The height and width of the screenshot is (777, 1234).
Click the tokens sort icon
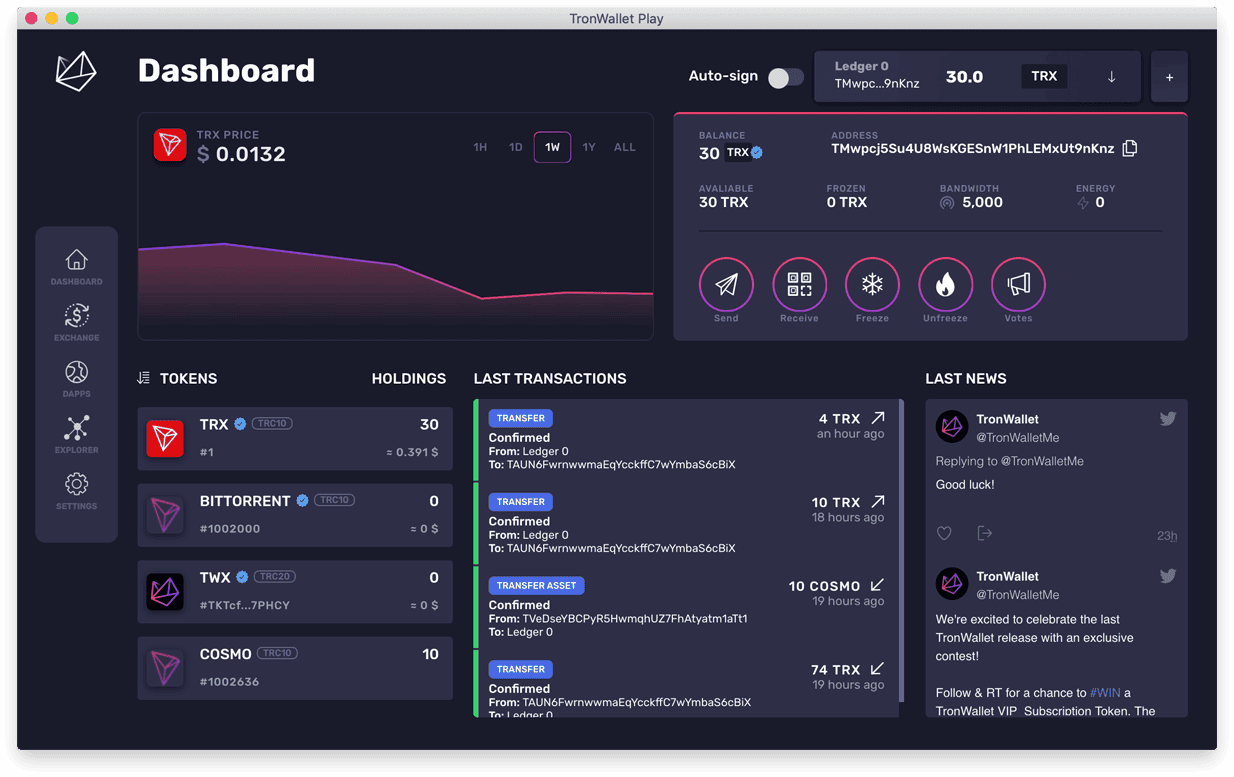[143, 378]
